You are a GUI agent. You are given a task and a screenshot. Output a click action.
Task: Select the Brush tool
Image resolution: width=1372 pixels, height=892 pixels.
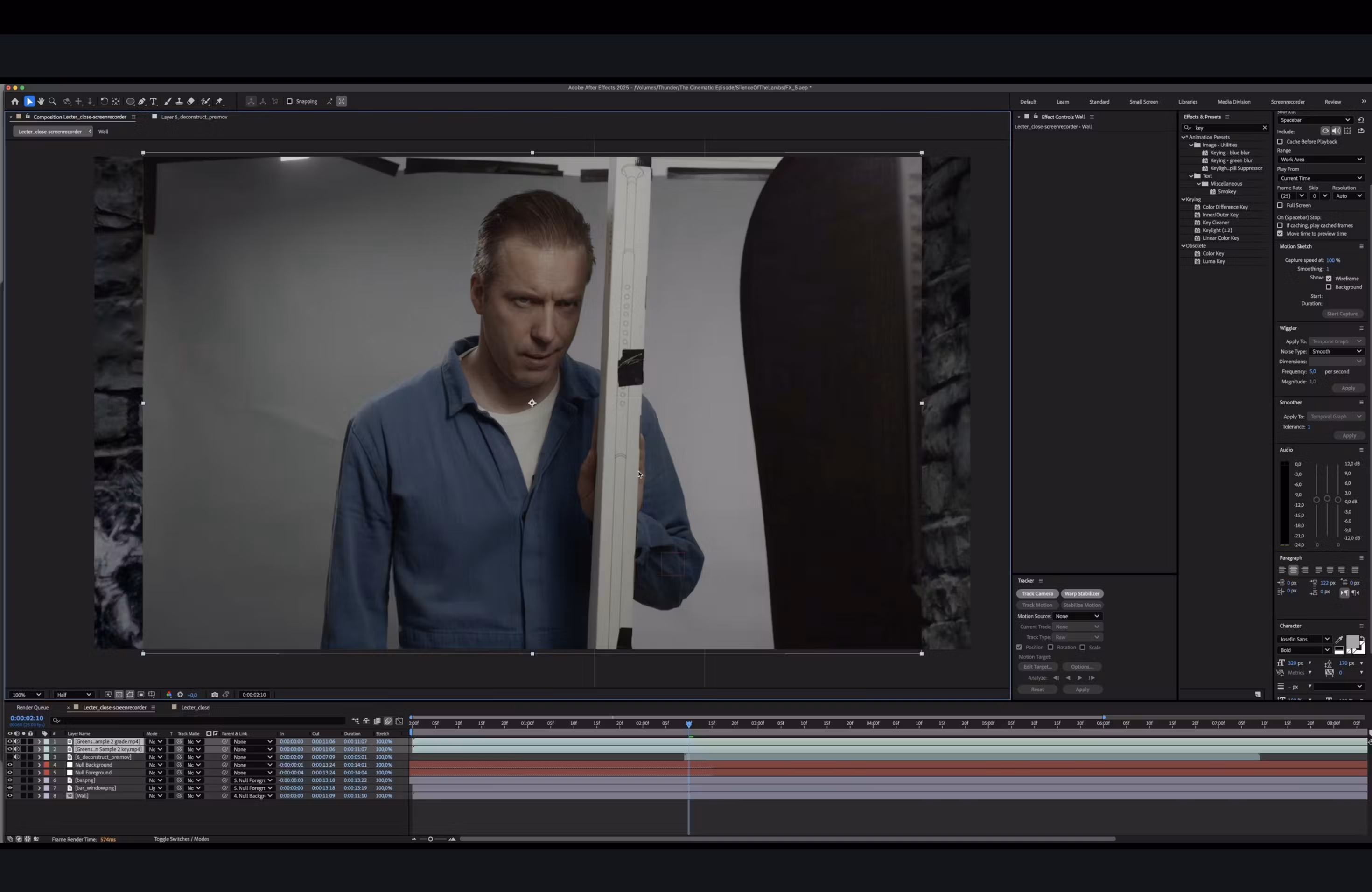tap(168, 101)
